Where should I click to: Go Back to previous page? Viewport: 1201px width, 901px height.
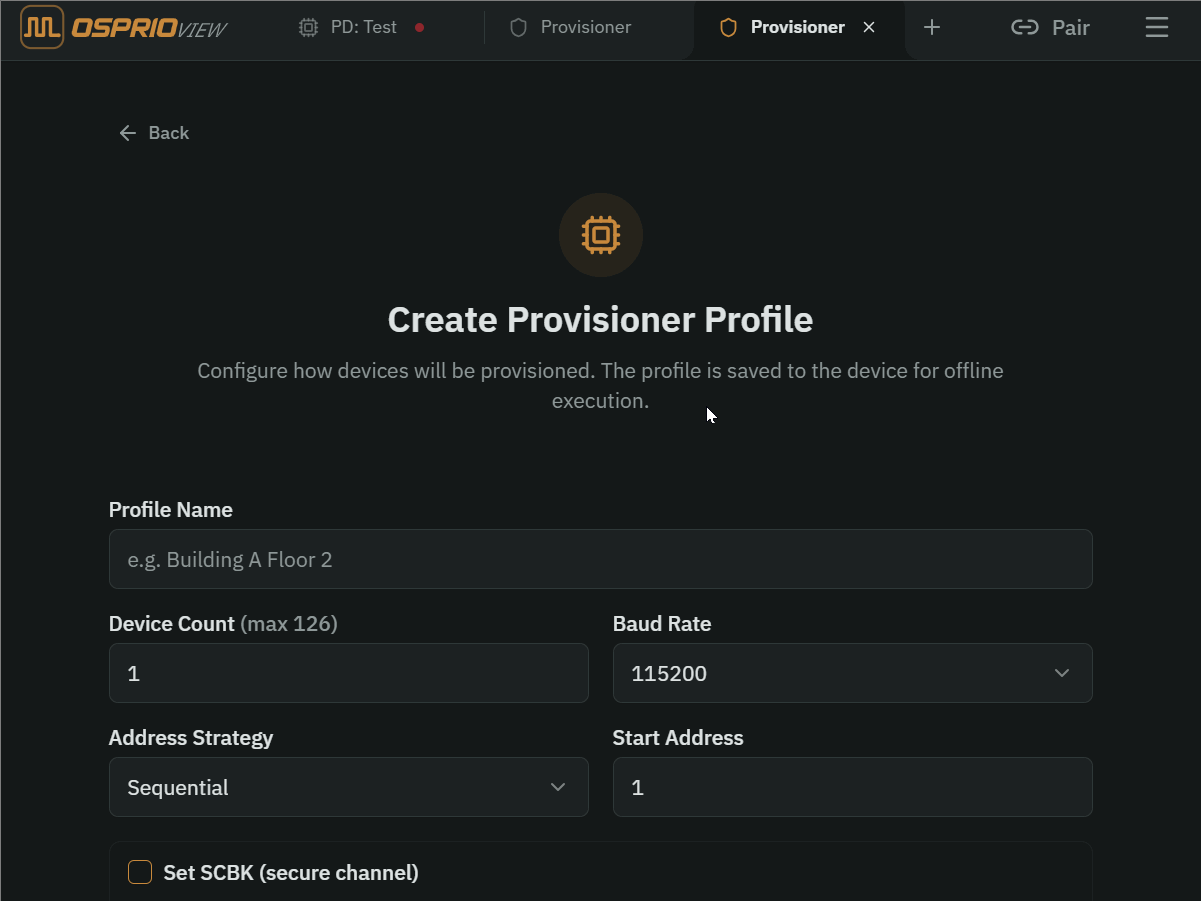click(154, 133)
